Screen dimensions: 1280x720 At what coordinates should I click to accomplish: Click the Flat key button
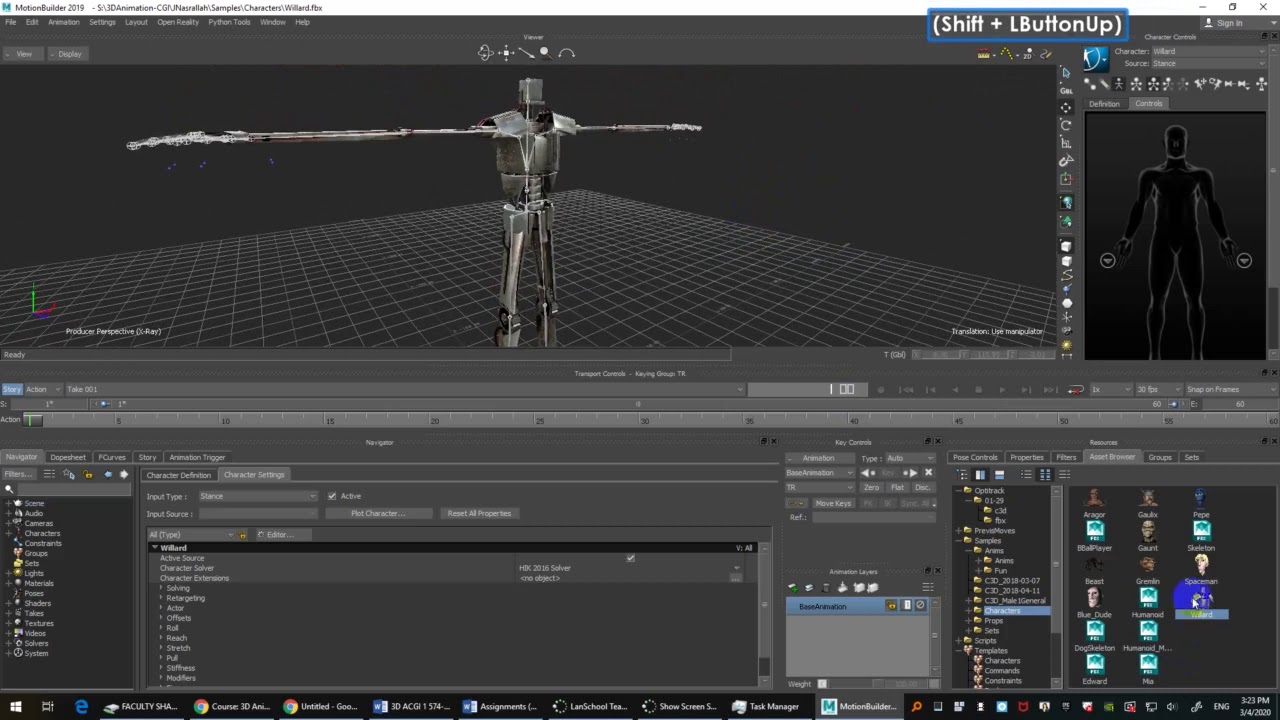[x=897, y=488]
